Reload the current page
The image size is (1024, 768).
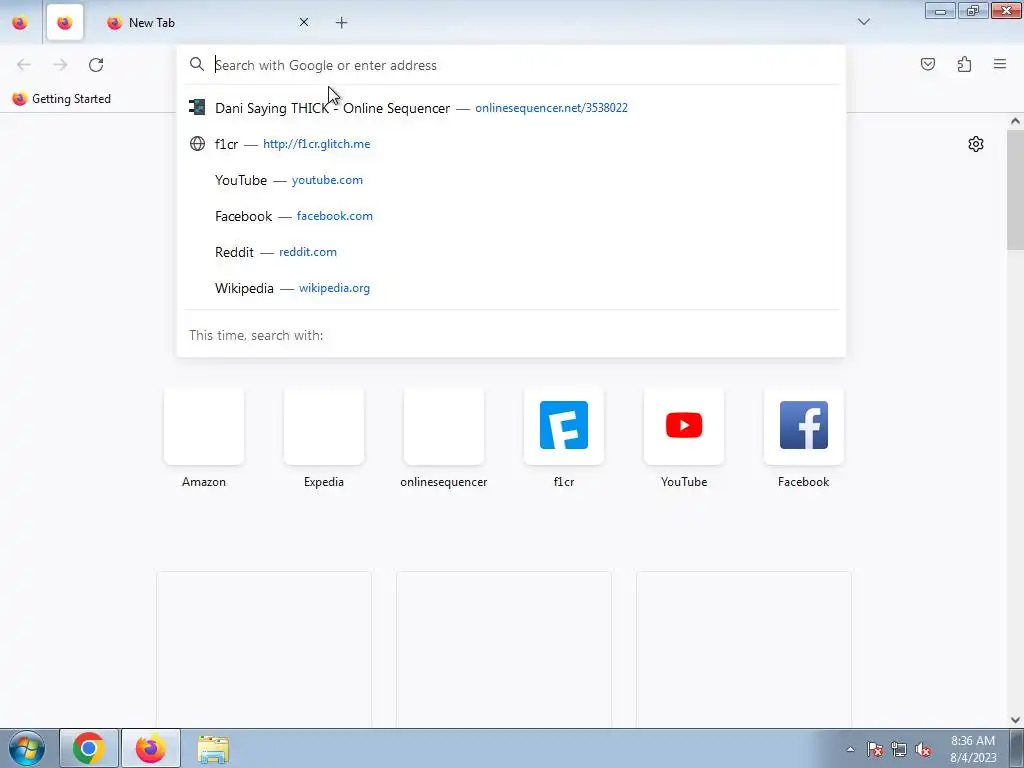[x=96, y=65]
